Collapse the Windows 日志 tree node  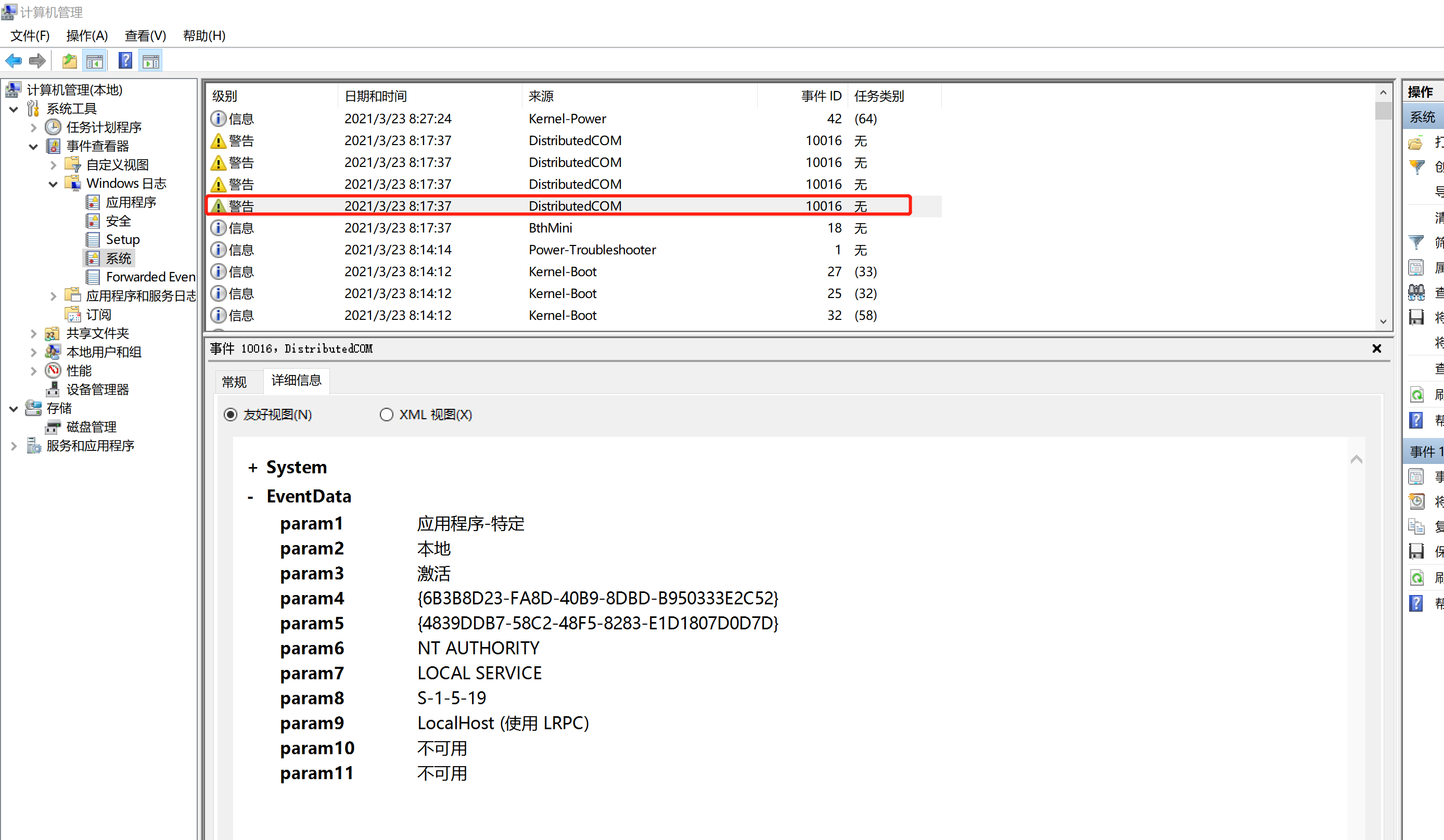53,184
